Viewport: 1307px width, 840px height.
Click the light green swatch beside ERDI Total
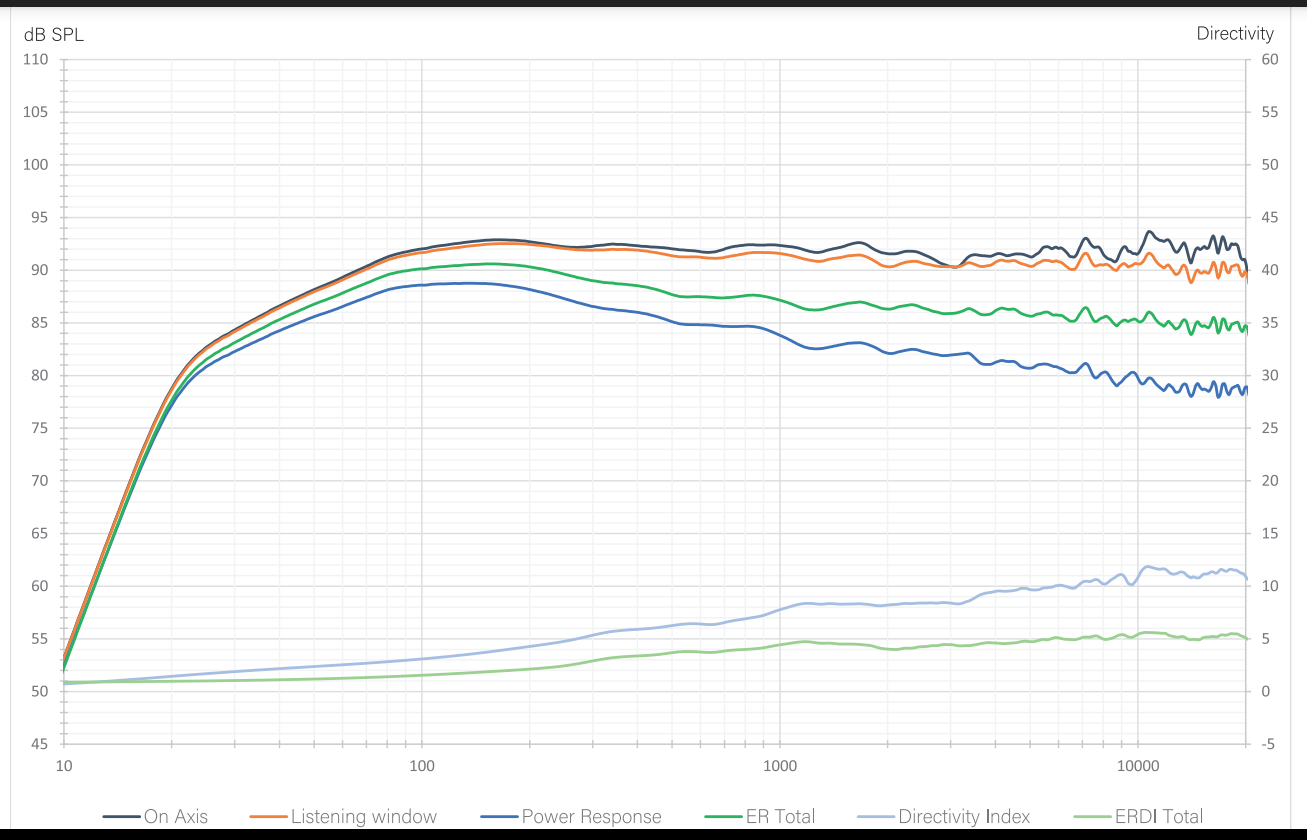pos(1093,817)
